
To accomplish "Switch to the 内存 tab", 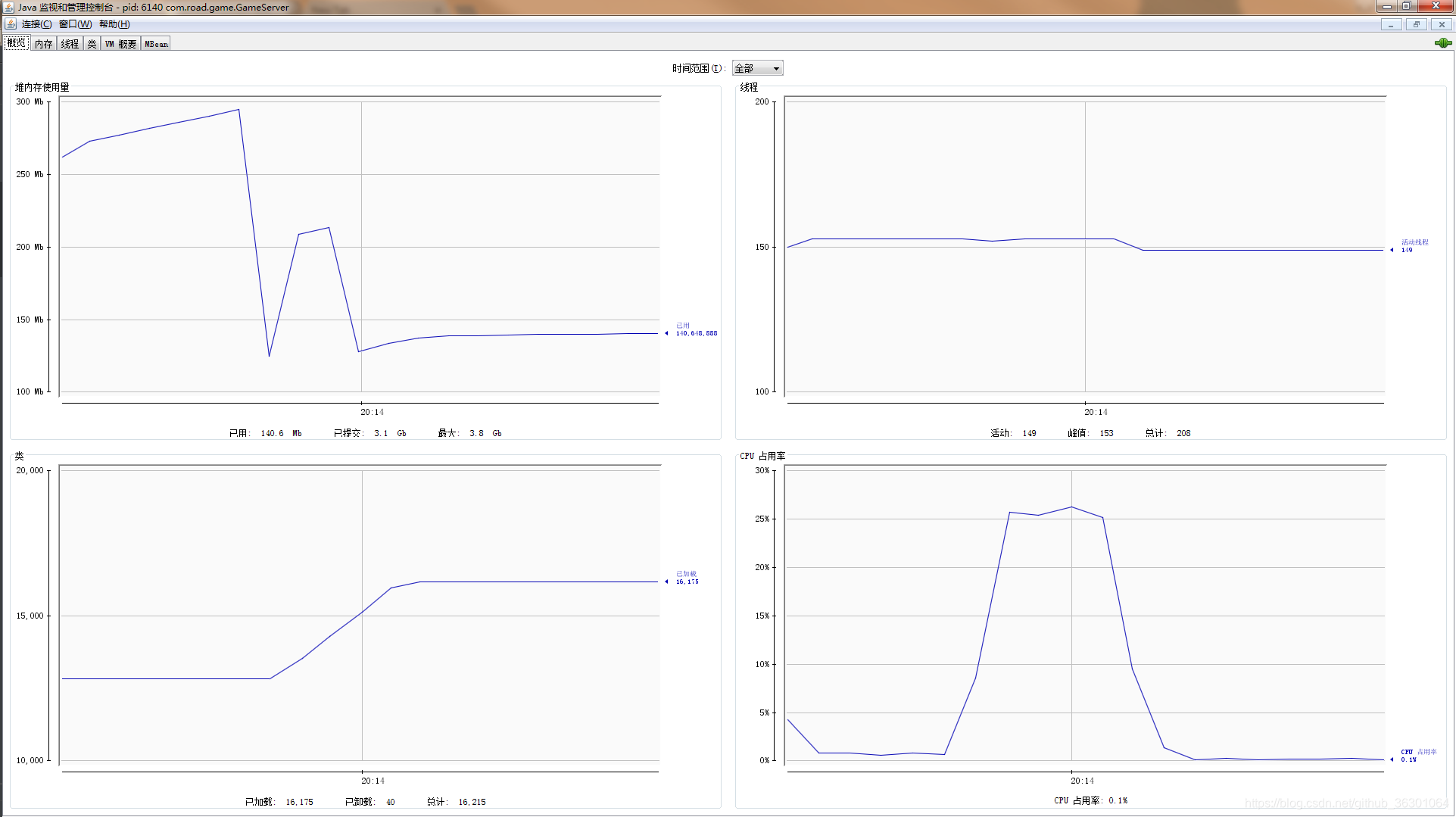I will (x=44, y=44).
